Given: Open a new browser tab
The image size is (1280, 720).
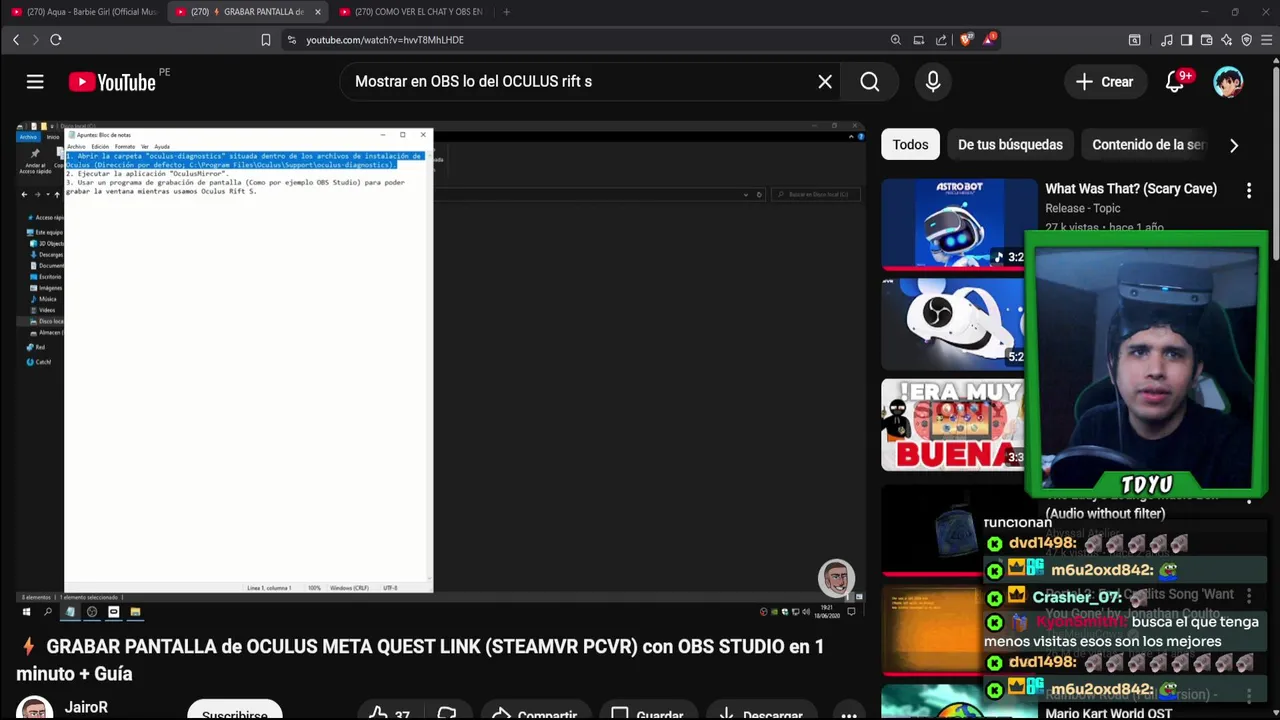Looking at the screenshot, I should pyautogui.click(x=506, y=12).
